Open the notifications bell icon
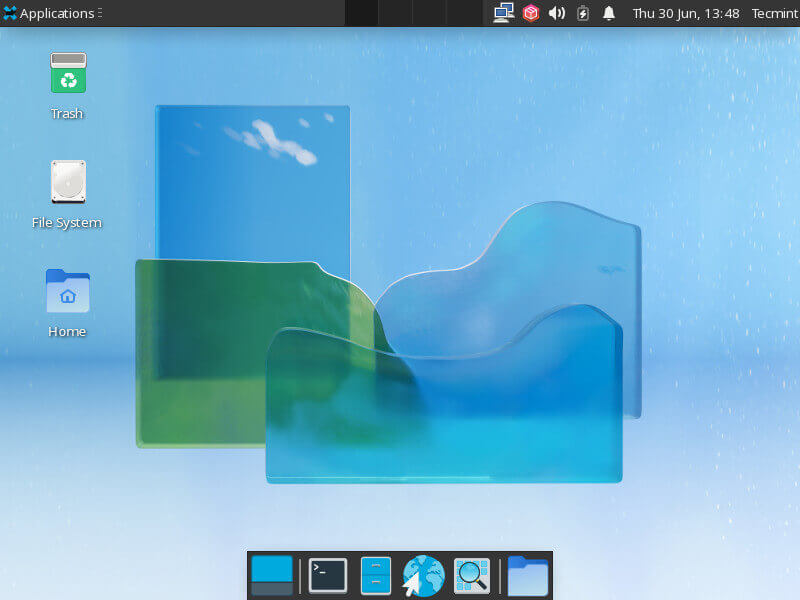 [x=608, y=13]
